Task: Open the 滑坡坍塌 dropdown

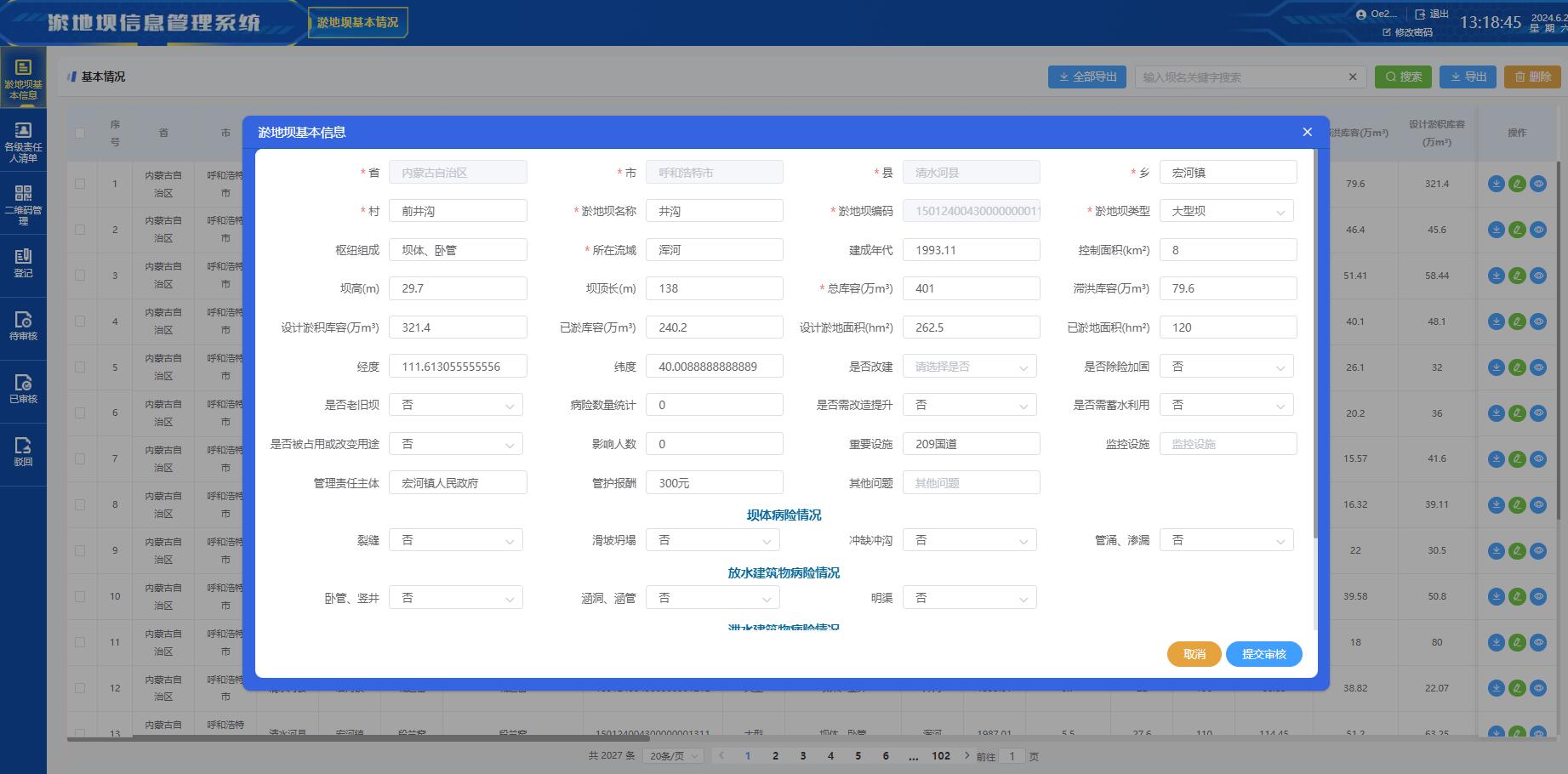Action: pos(713,540)
